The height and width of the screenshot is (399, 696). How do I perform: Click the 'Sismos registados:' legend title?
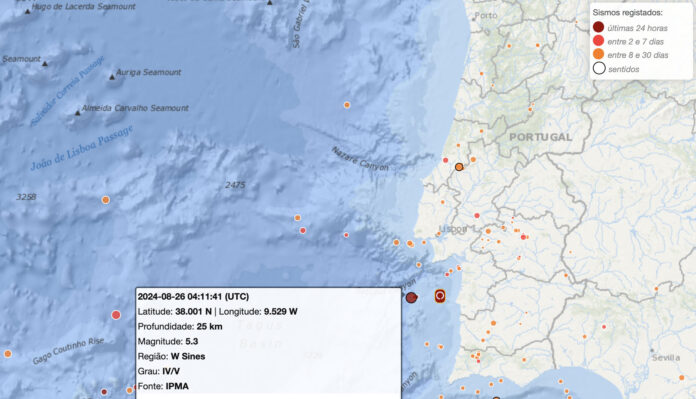(x=627, y=13)
